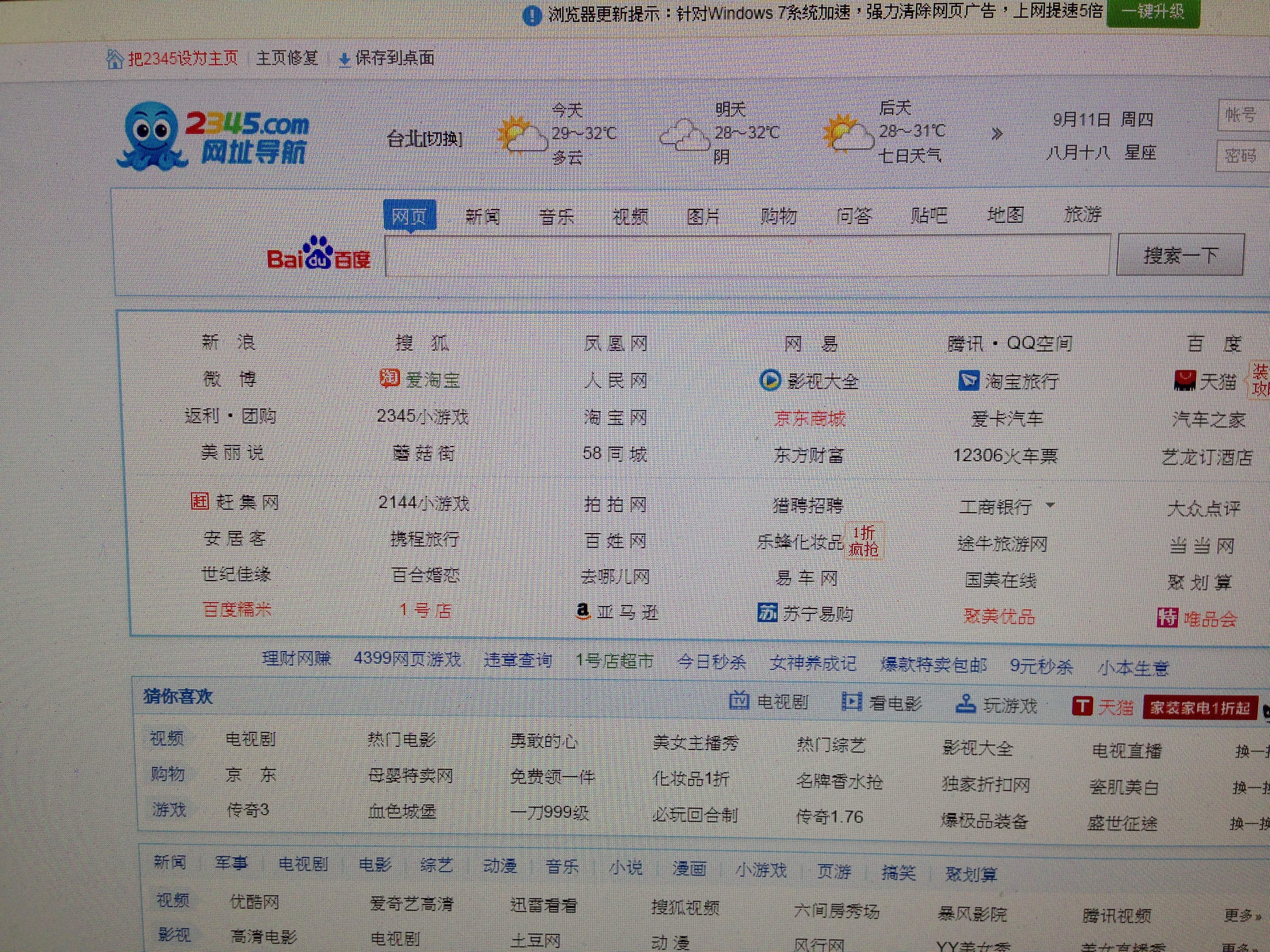
Task: Click the play icon beside 影视大全
Action: [x=769, y=380]
